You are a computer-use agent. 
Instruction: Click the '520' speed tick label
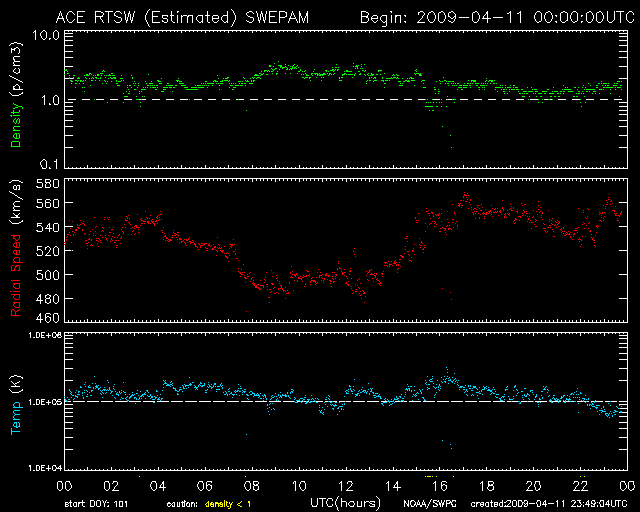(48, 251)
